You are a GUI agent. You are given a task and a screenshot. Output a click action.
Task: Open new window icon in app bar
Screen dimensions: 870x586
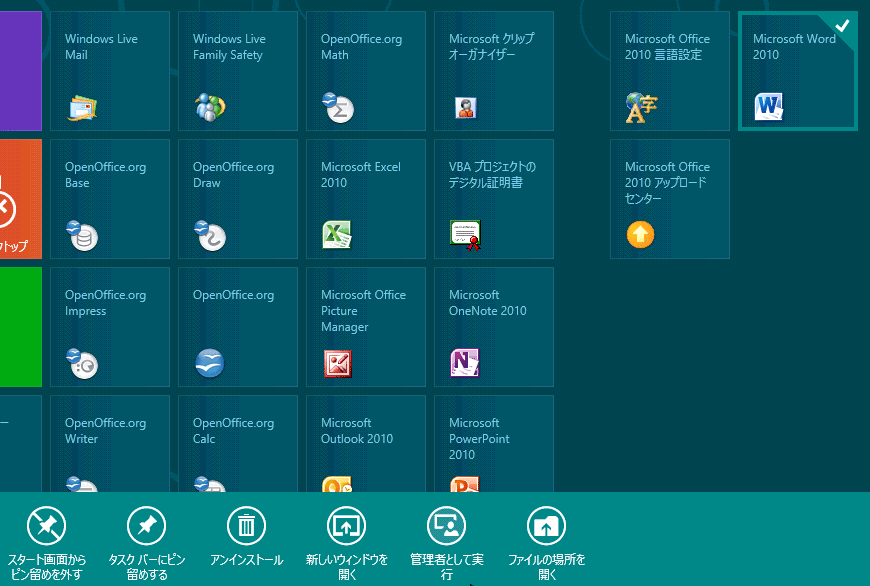click(x=346, y=526)
